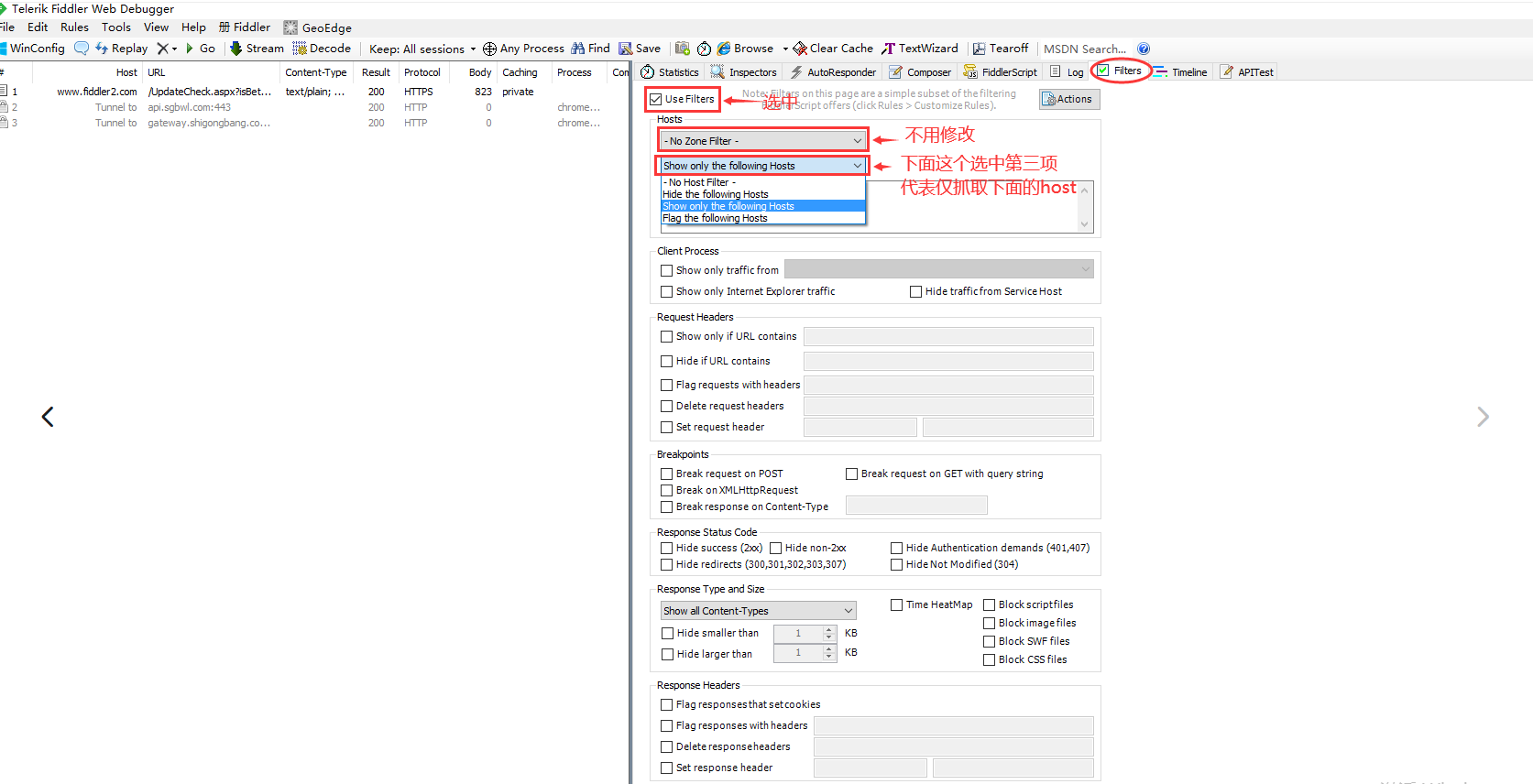
Task: Click the Tearoff toolbar button
Action: point(1001,49)
